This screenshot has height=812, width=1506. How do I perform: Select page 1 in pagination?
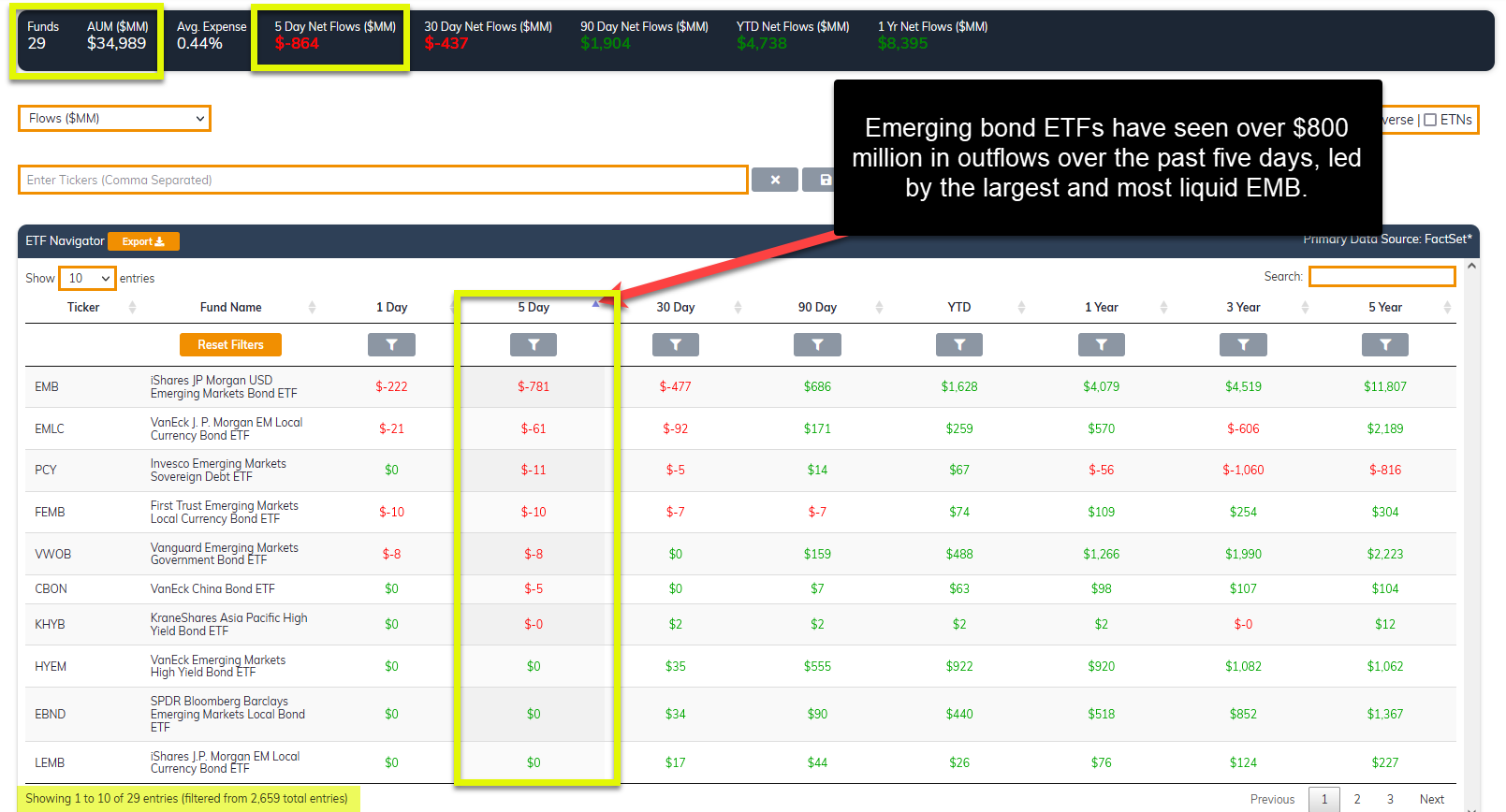(1323, 799)
